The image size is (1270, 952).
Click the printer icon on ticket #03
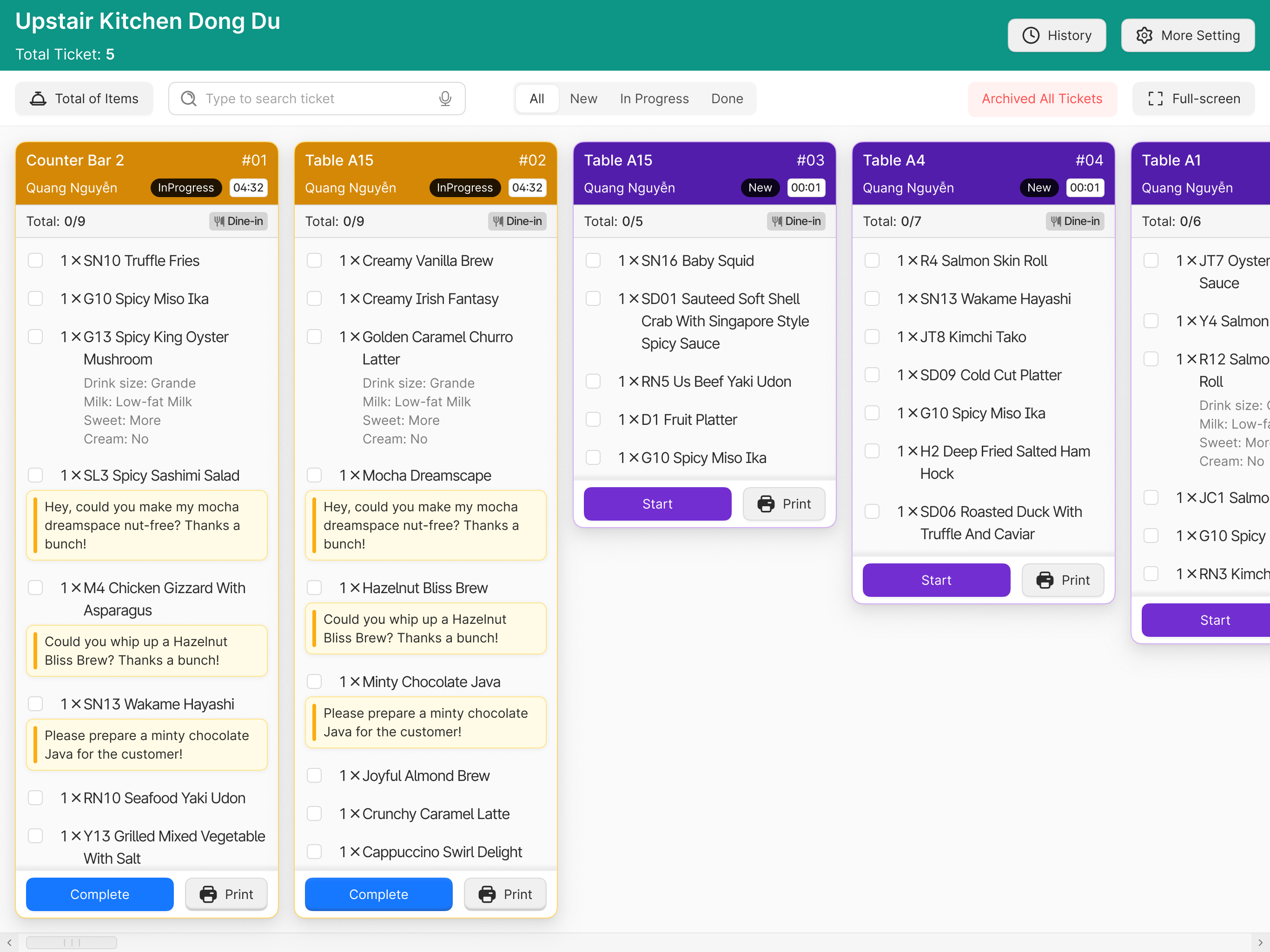(766, 503)
